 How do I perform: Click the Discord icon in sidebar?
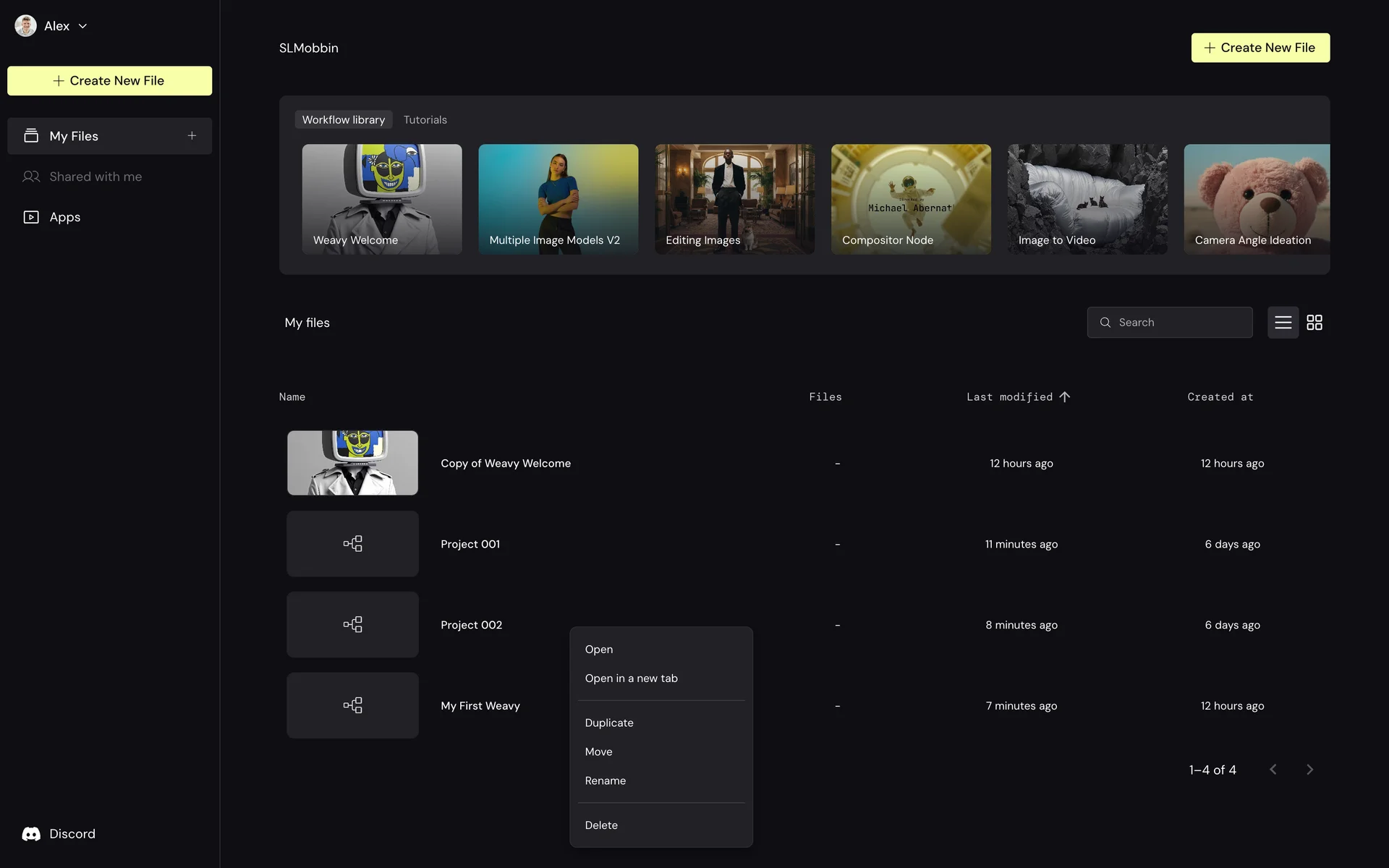point(31,834)
